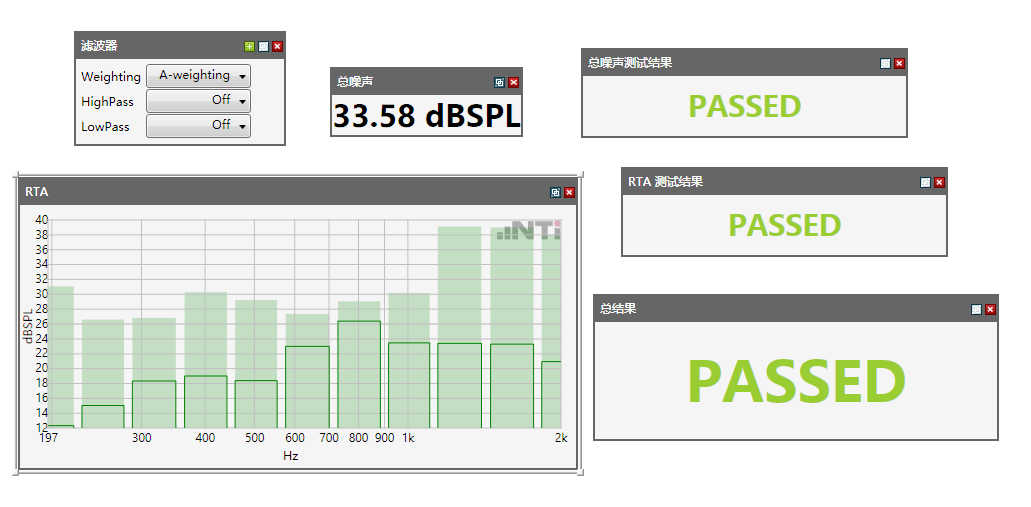Click the RTA 测试结果 panel settings icon
The image size is (1031, 507).
[x=925, y=182]
